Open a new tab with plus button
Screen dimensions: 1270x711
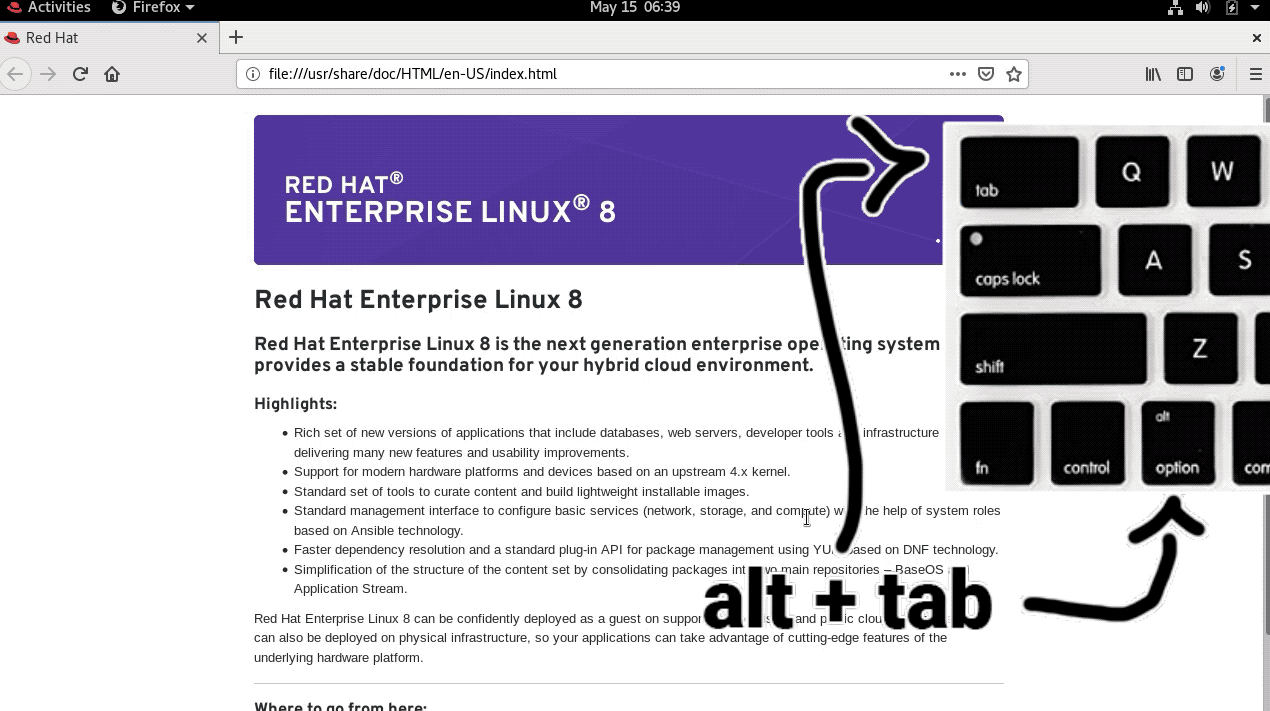236,38
